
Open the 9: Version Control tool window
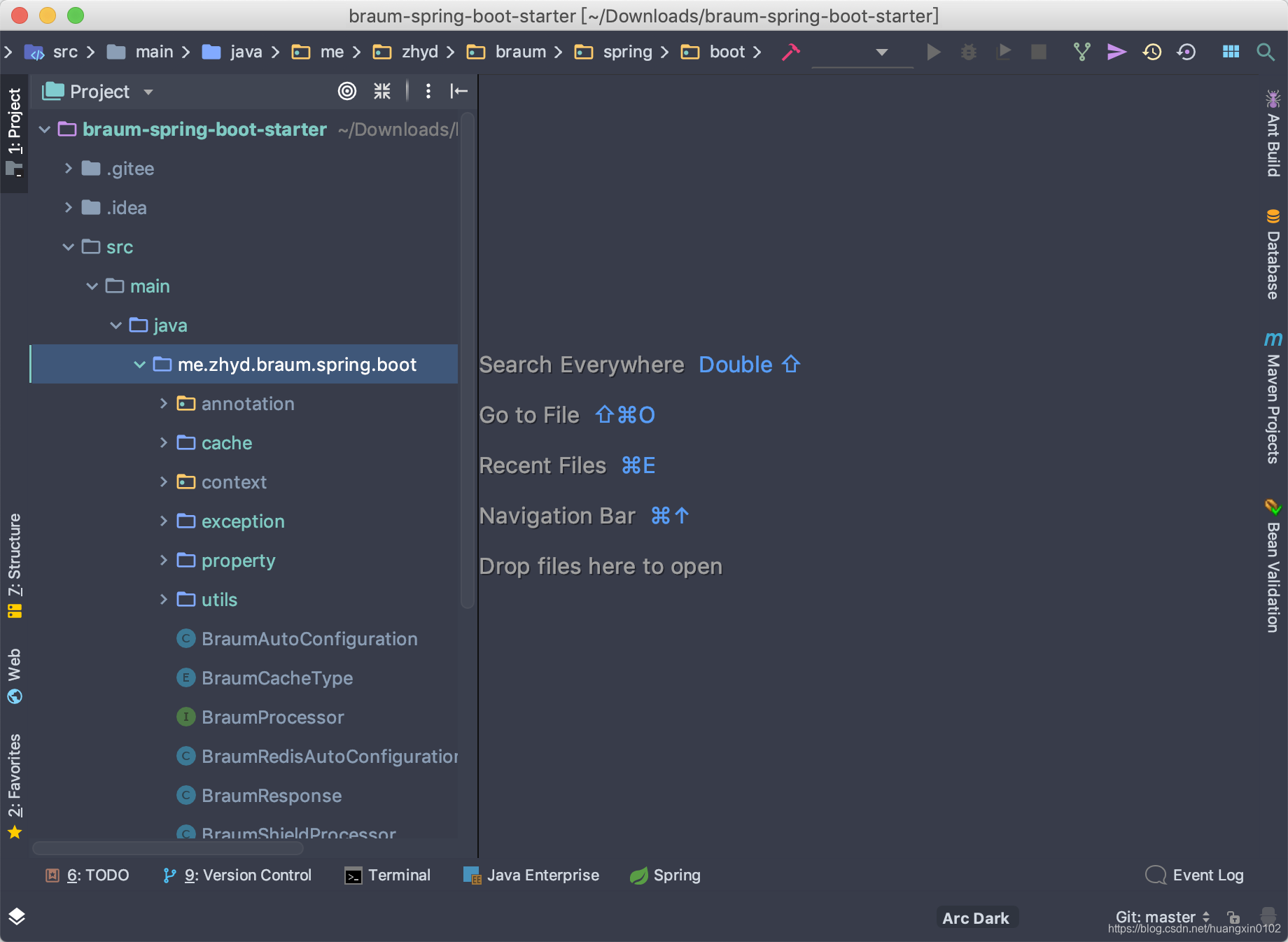tap(237, 876)
